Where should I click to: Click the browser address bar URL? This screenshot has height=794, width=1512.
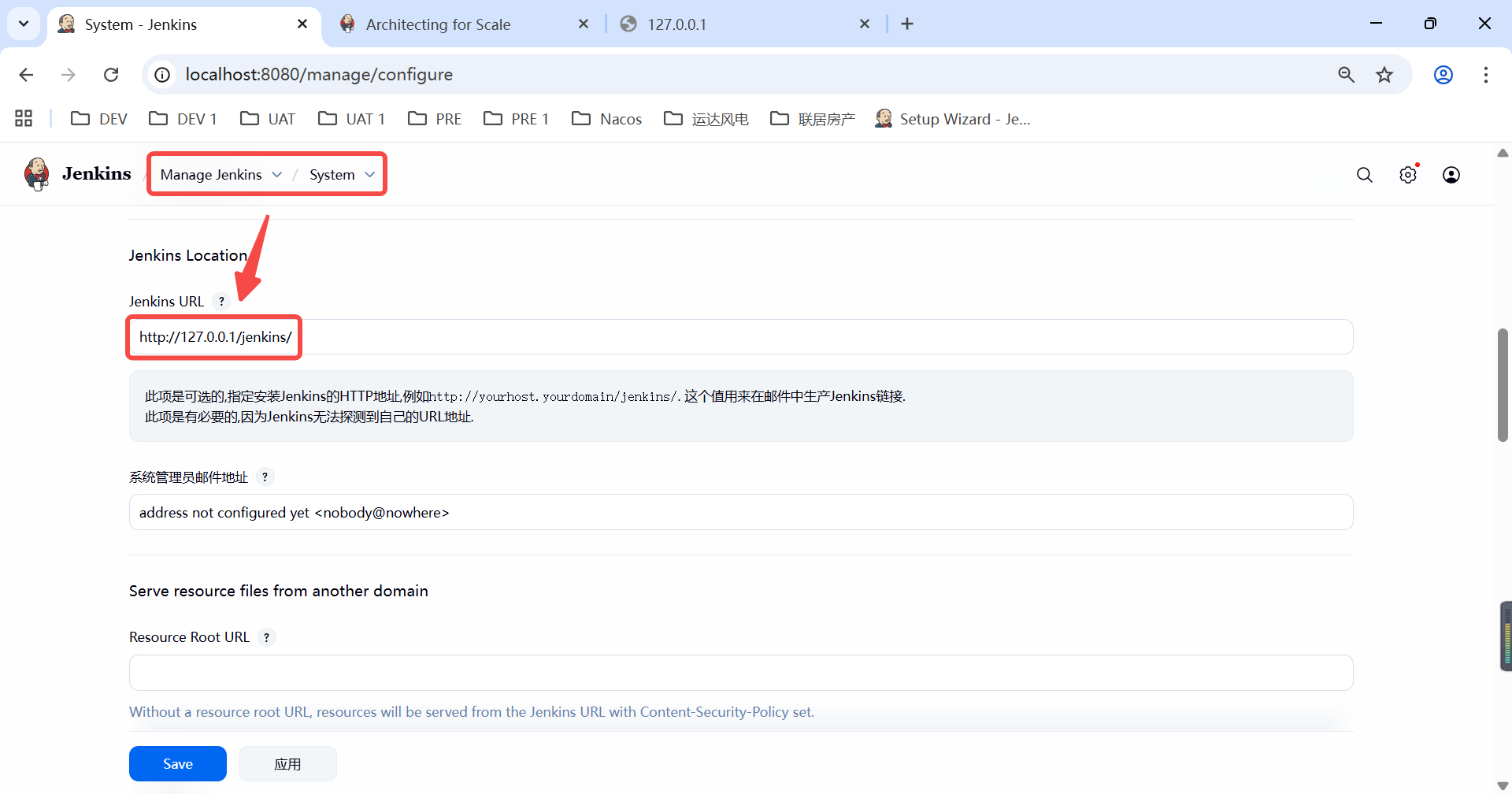click(x=319, y=75)
